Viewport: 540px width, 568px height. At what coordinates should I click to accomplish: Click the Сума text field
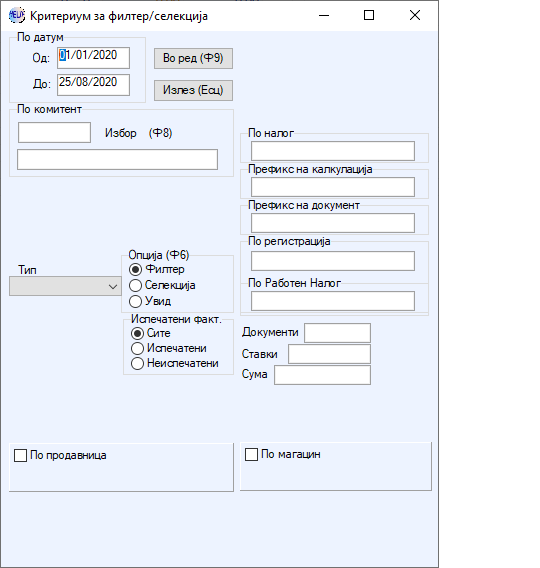coord(322,375)
